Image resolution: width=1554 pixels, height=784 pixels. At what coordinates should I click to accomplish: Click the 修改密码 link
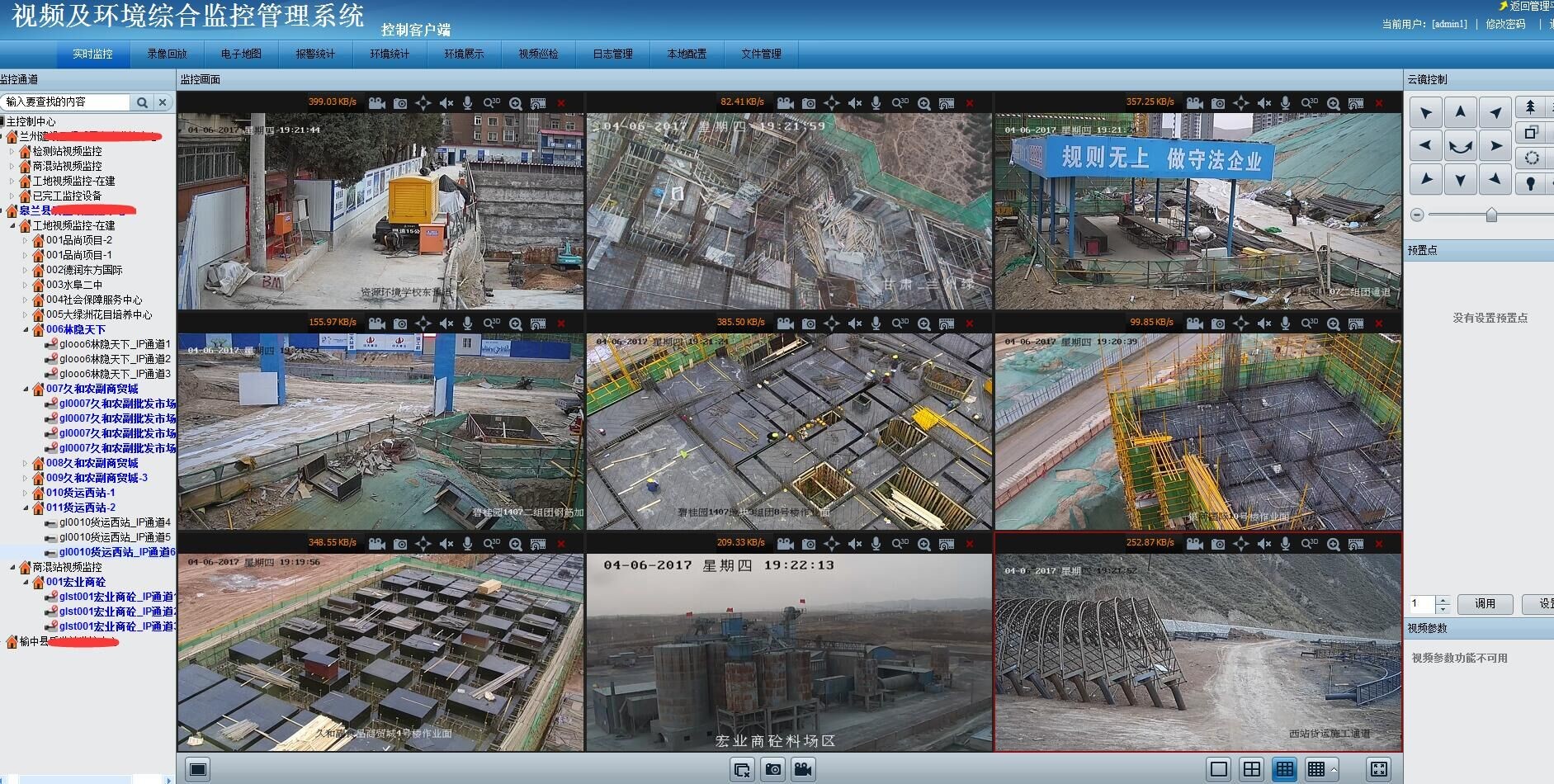click(x=1505, y=24)
